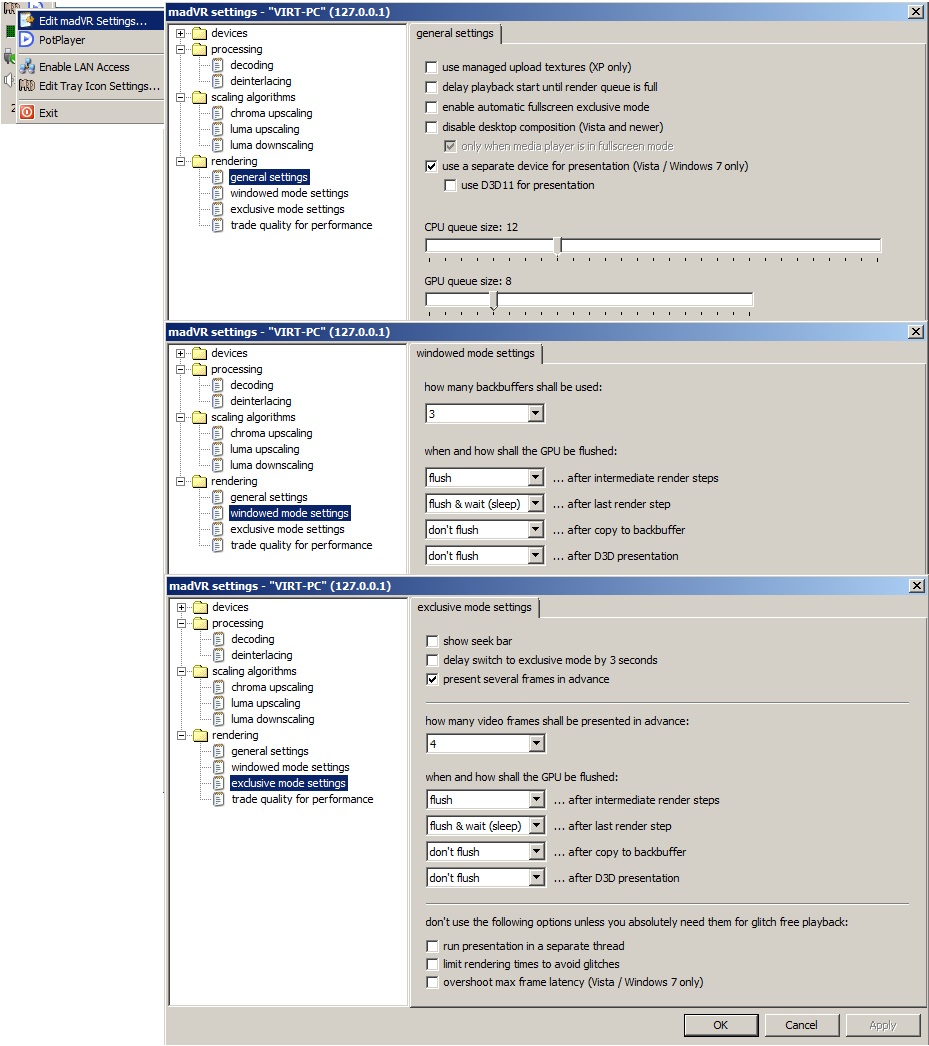Viewport: 929px width, 1046px height.
Task: Select processing folder icon in top window
Action: pos(199,49)
